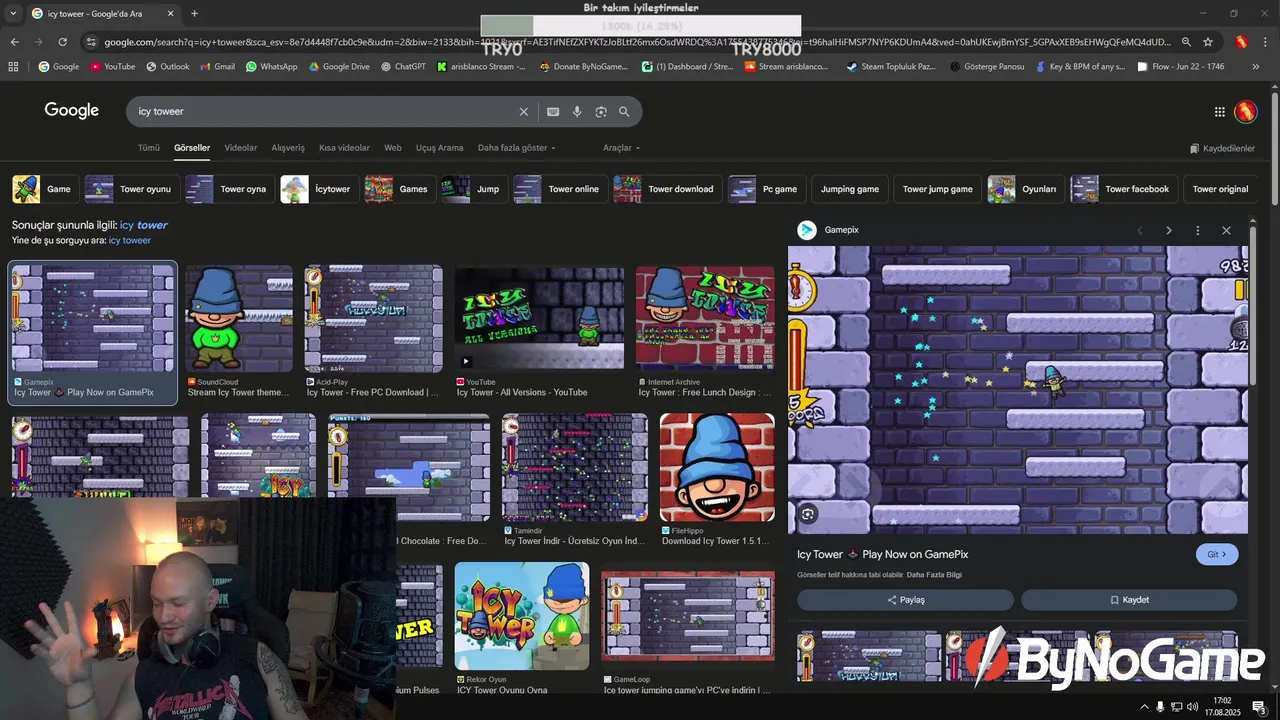Open the preview panel three-dot menu

[x=1197, y=230]
